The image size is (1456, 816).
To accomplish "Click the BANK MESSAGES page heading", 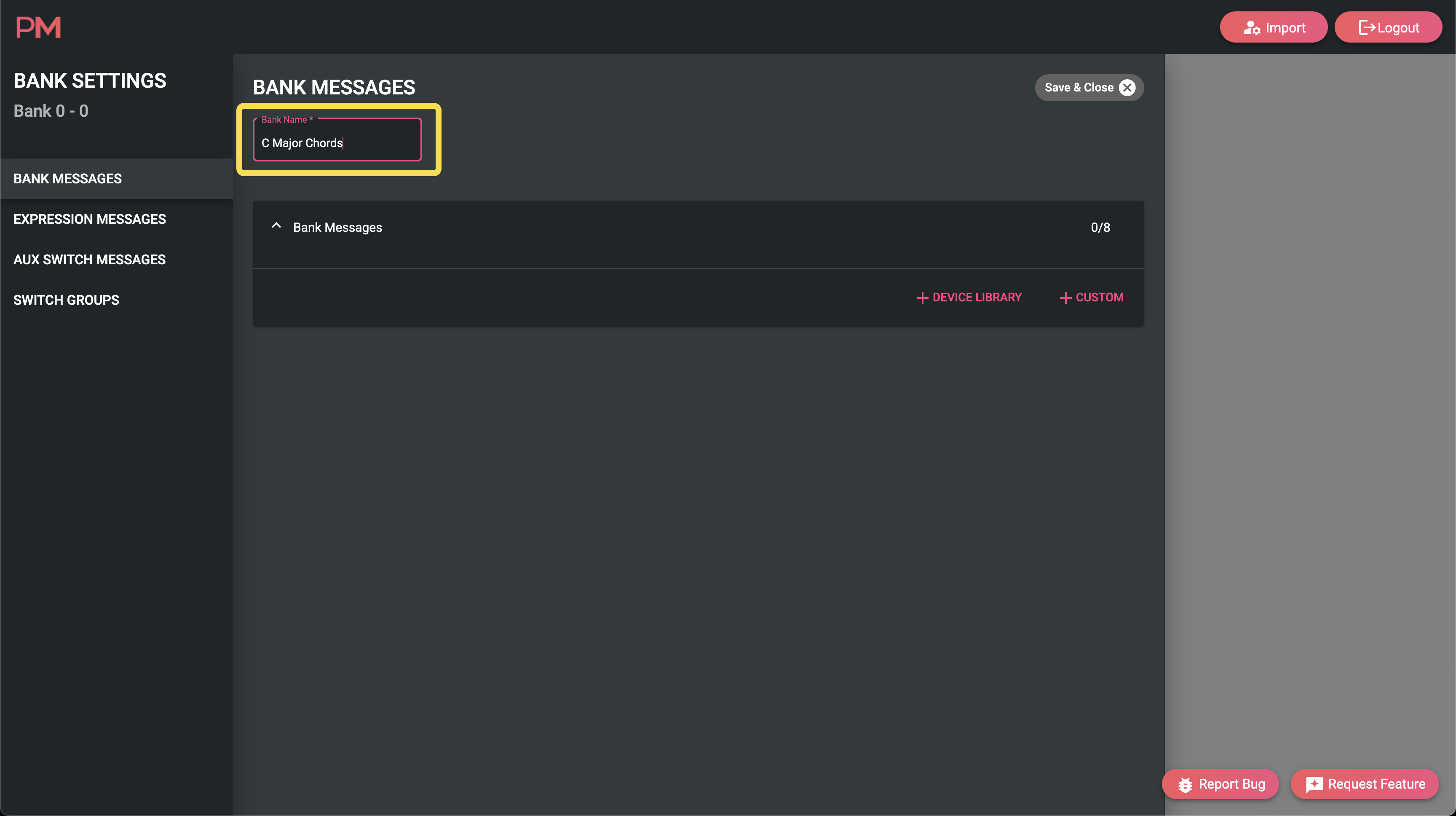I will pyautogui.click(x=334, y=87).
